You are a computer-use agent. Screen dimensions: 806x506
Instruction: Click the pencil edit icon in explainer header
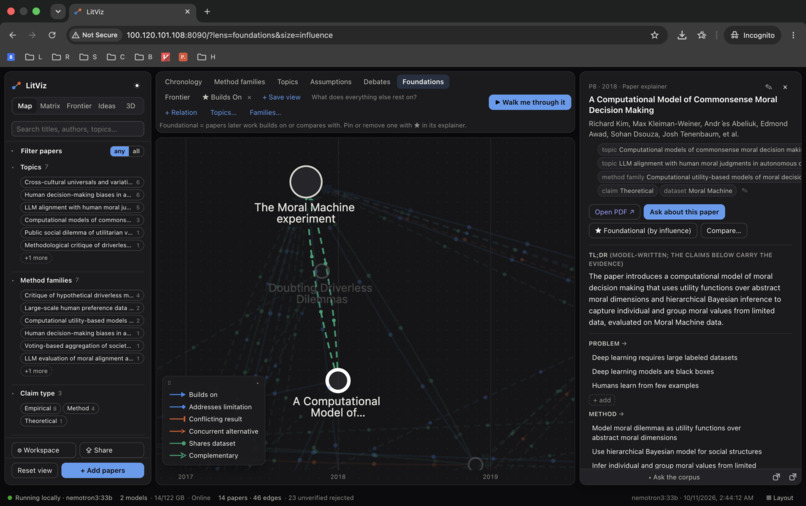768,87
